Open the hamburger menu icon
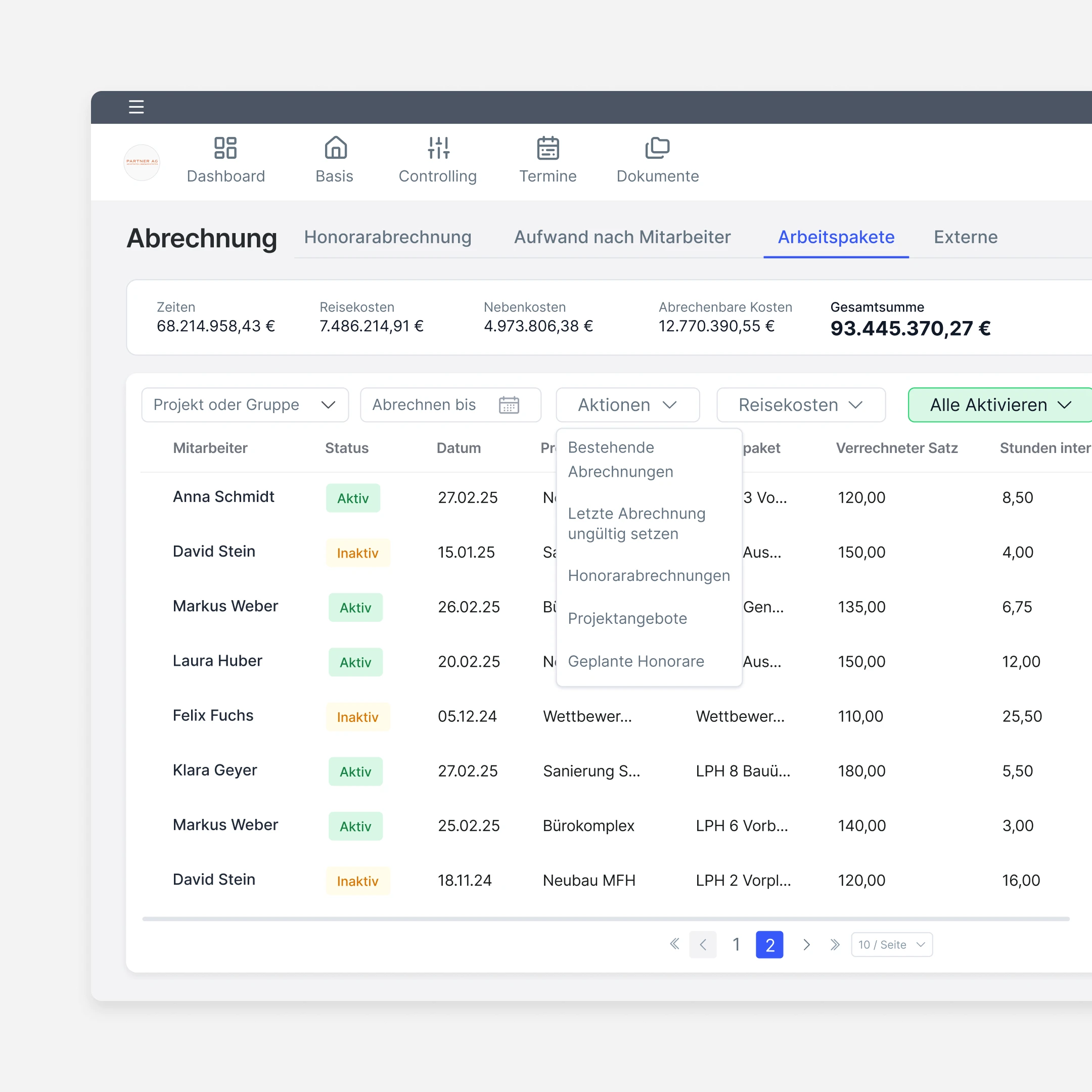This screenshot has width=1092, height=1092. point(136,107)
